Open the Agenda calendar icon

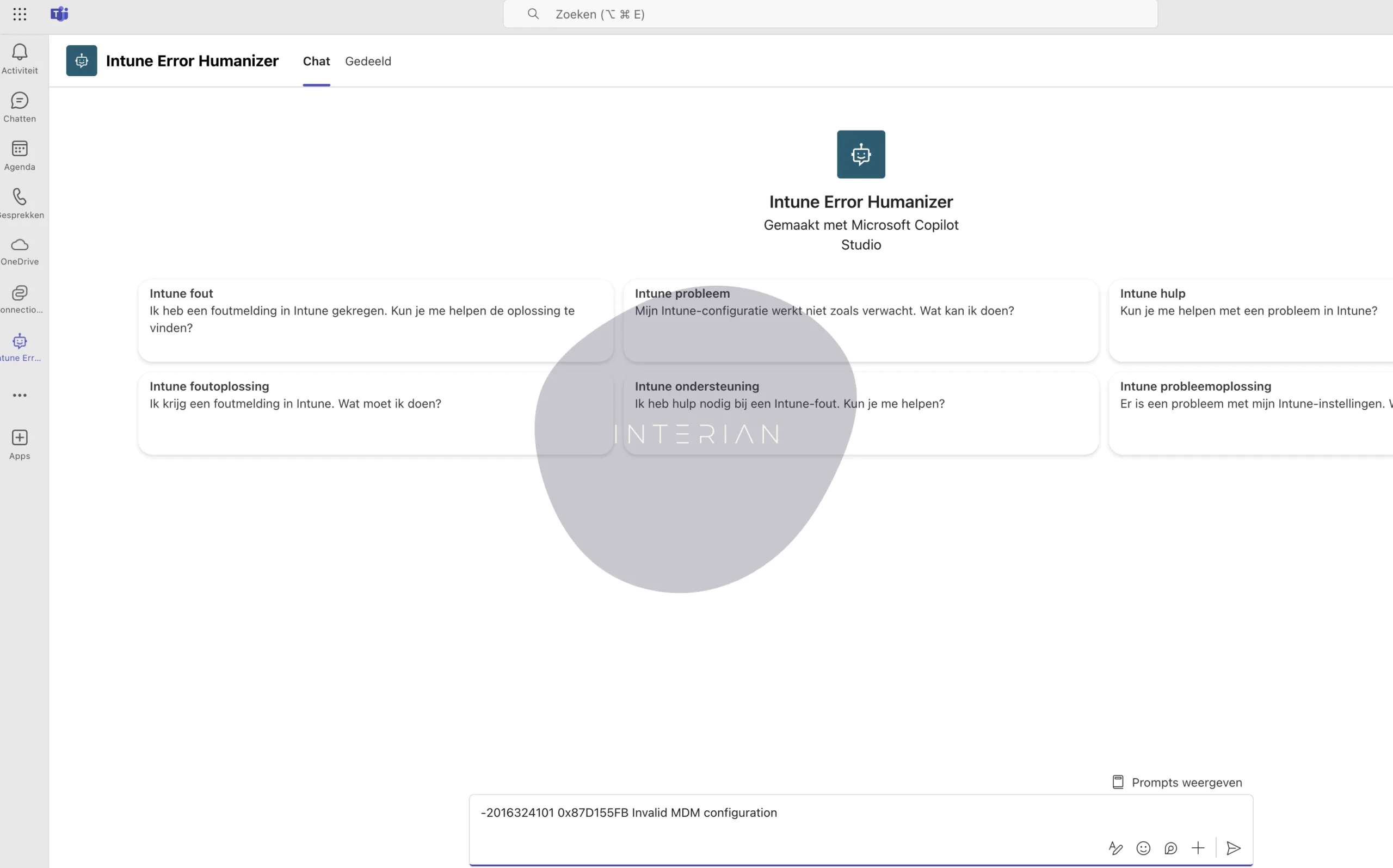(20, 155)
